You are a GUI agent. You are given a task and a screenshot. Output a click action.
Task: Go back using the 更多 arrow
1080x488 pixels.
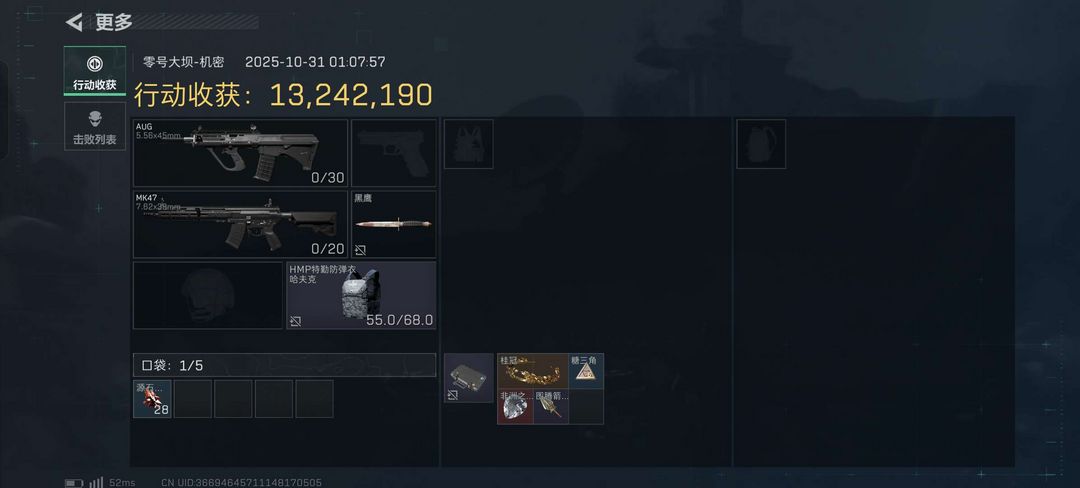[74, 22]
